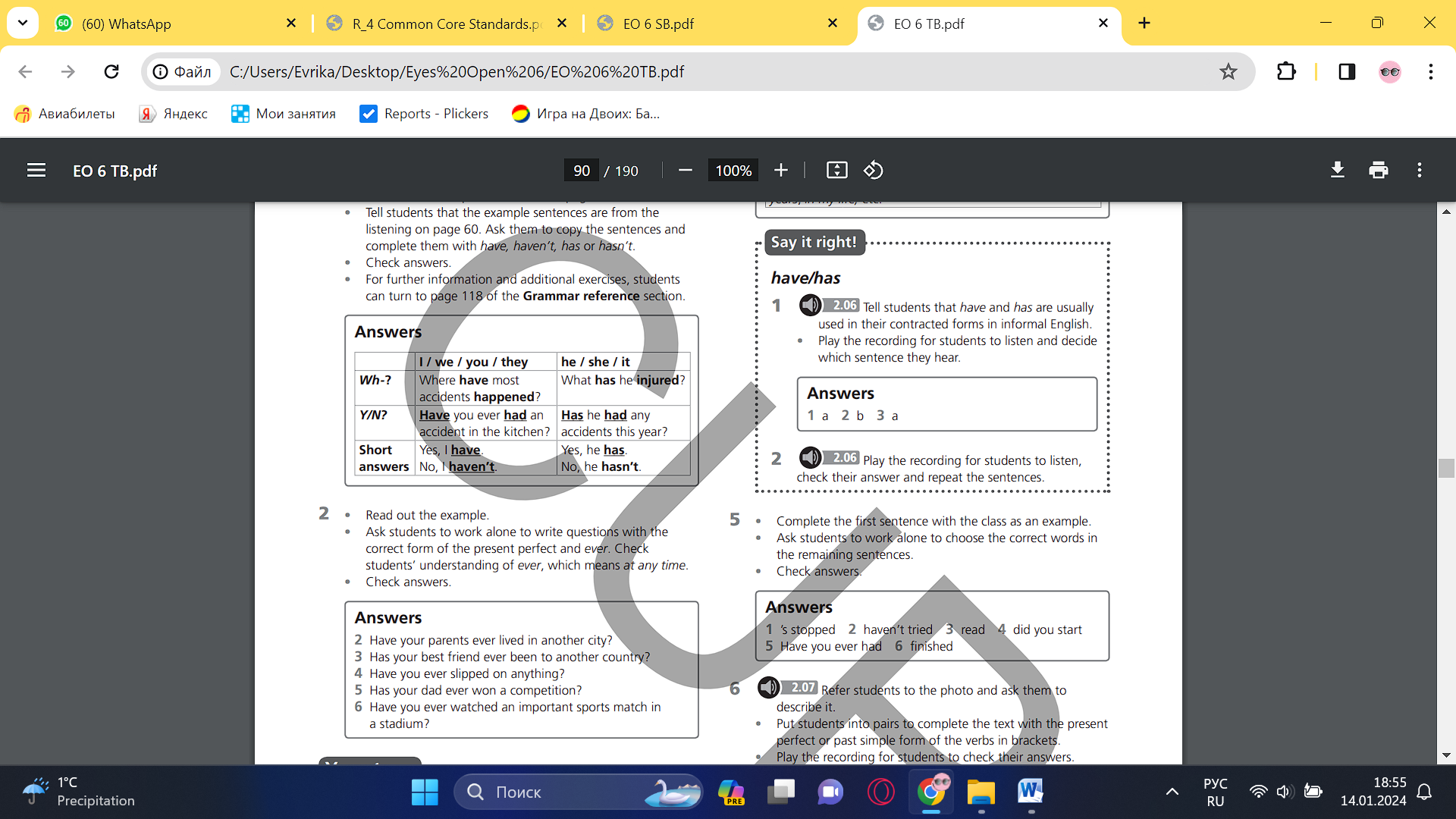1456x819 pixels.
Task: Open the Chrome extensions puzzle icon
Action: point(1286,72)
